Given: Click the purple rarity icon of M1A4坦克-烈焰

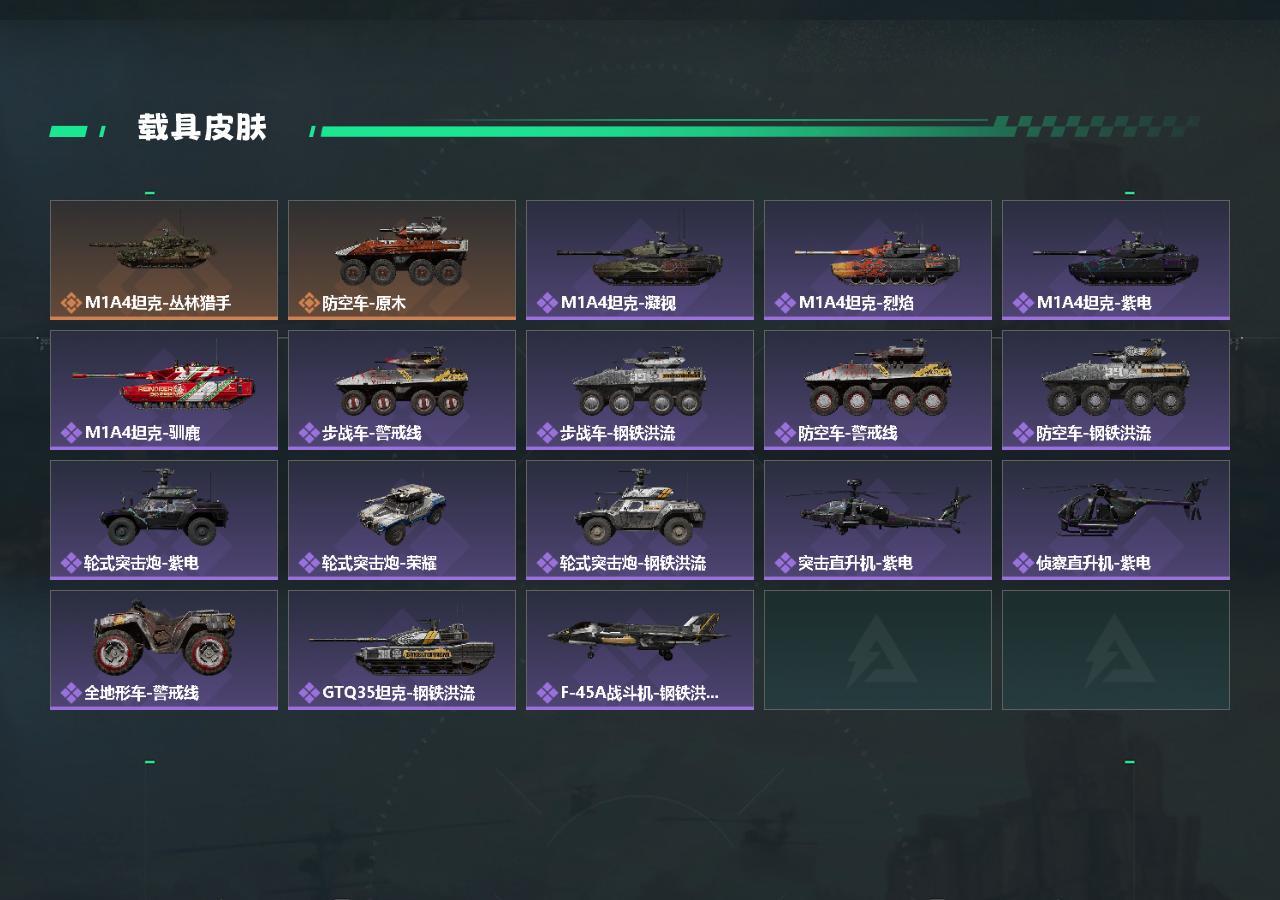Looking at the screenshot, I should (785, 303).
